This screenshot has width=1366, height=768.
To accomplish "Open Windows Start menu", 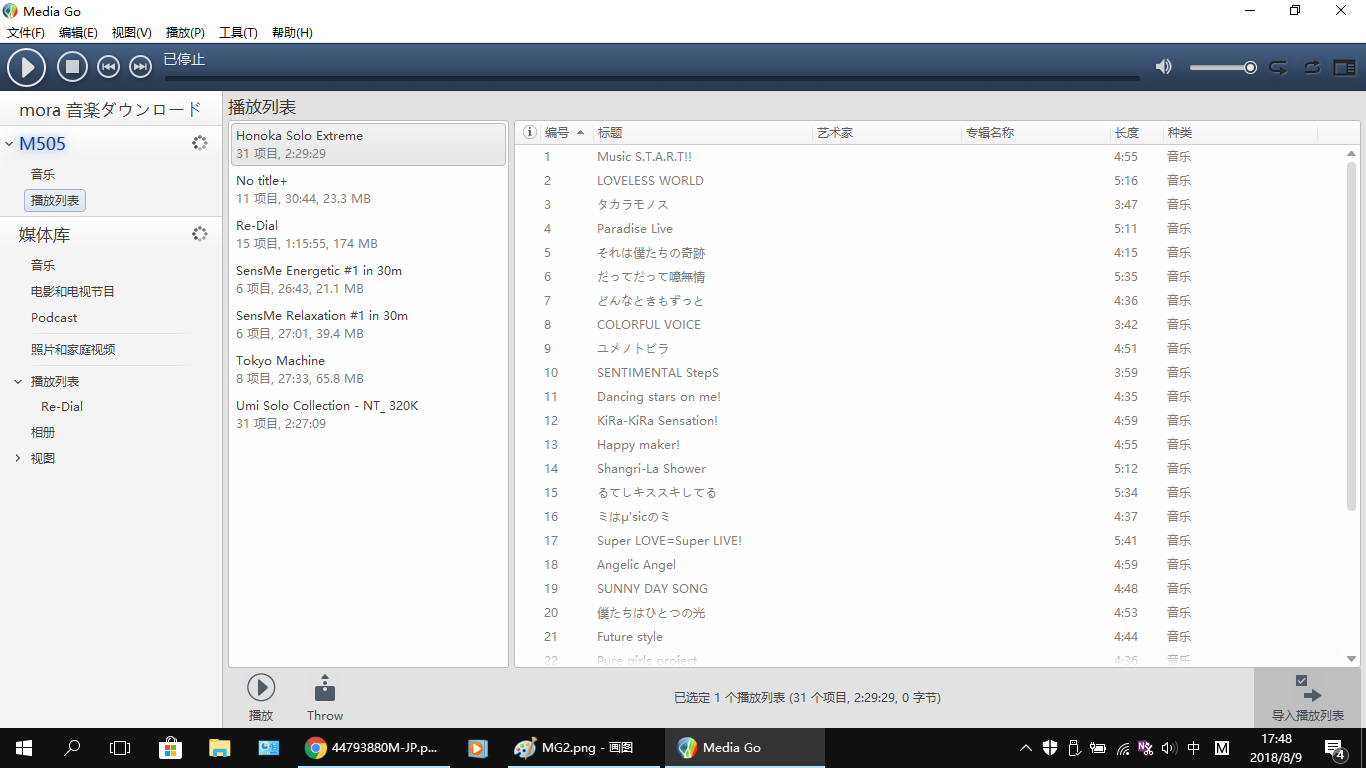I will 24,748.
